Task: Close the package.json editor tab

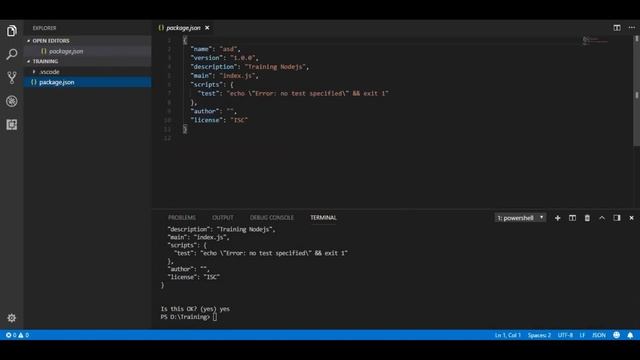Action: 207,28
